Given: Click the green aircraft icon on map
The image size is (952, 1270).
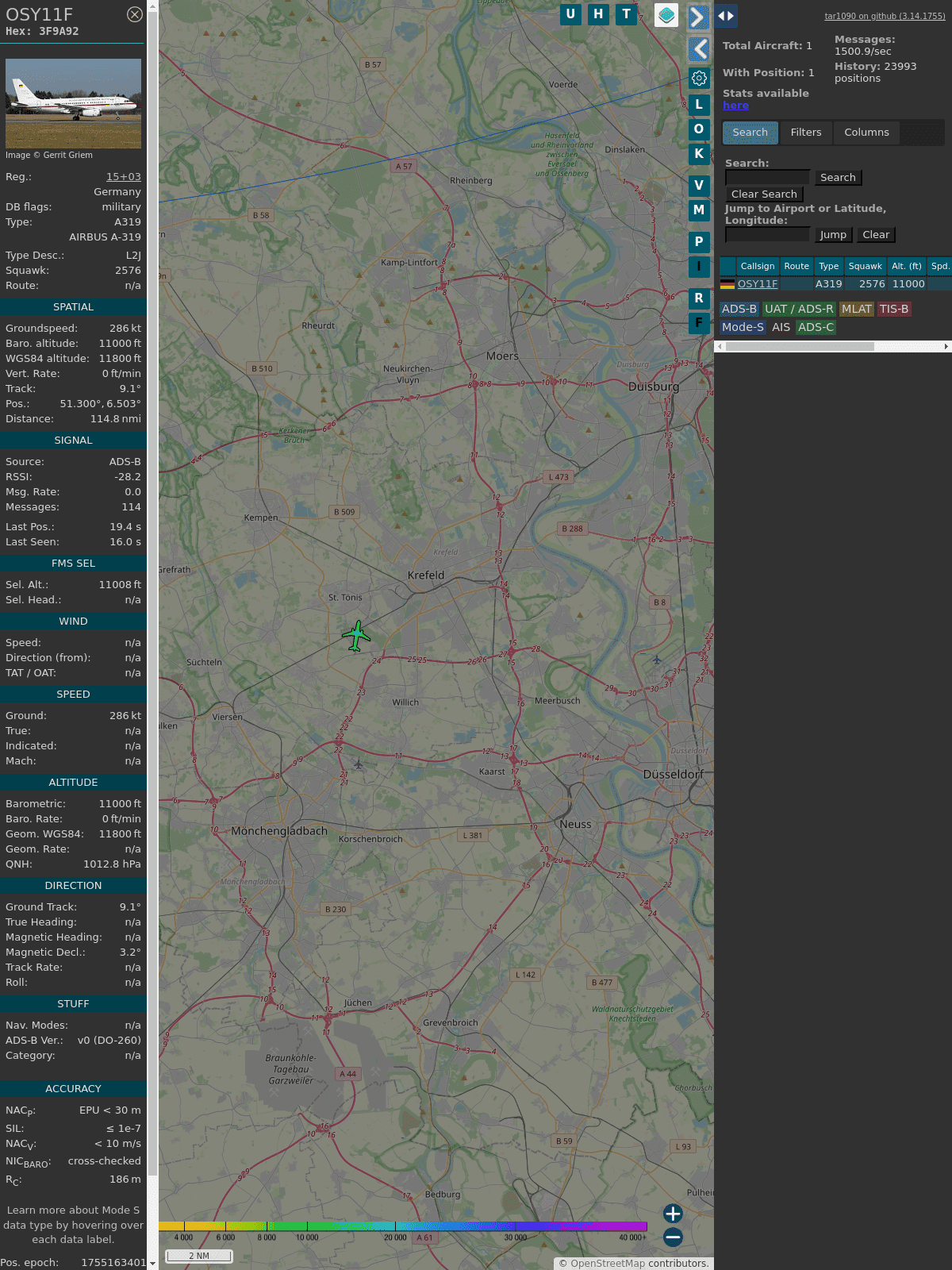Looking at the screenshot, I should [356, 636].
